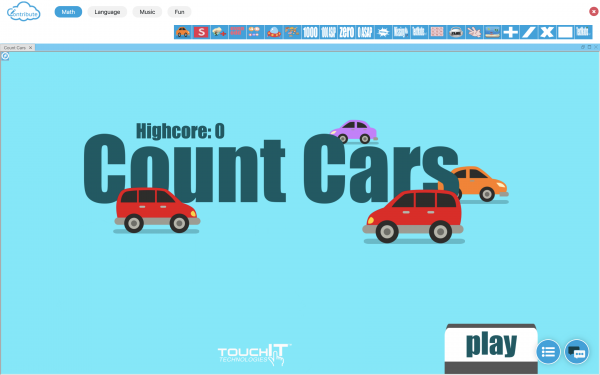Open the red text grid game icon
Viewport: 600px width, 375px height.
[x=237, y=32]
